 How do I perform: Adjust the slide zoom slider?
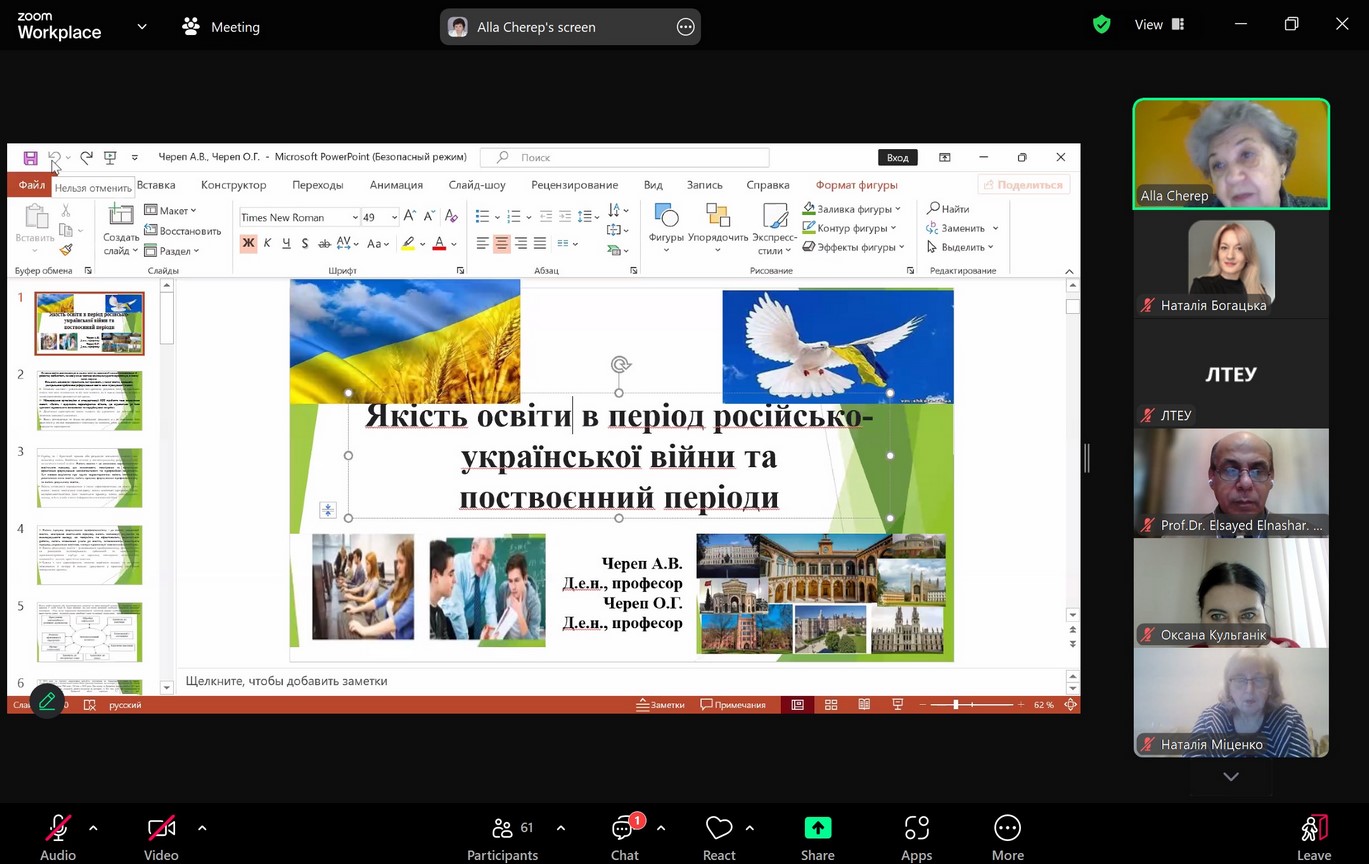[956, 705]
